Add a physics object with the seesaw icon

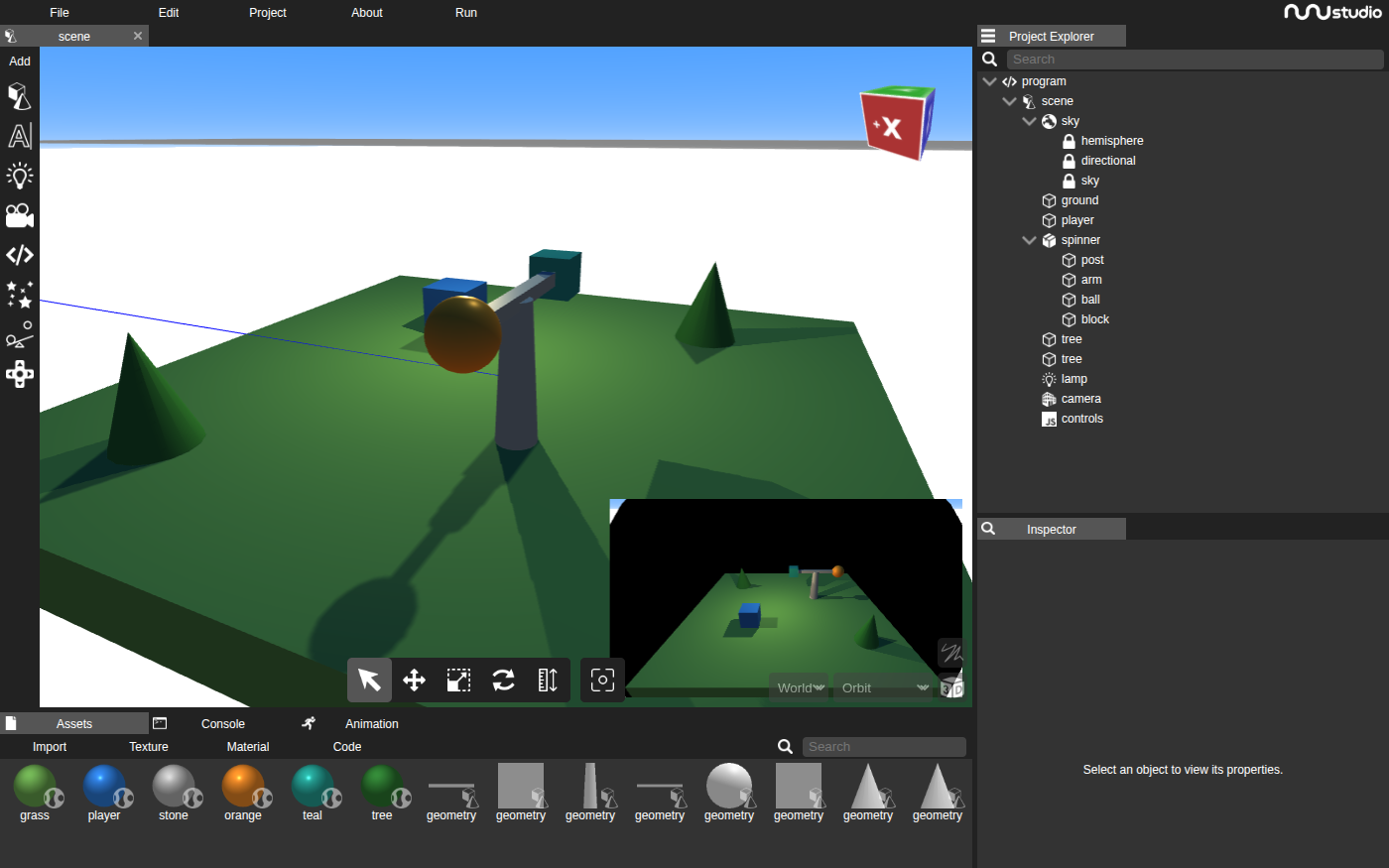(x=20, y=334)
